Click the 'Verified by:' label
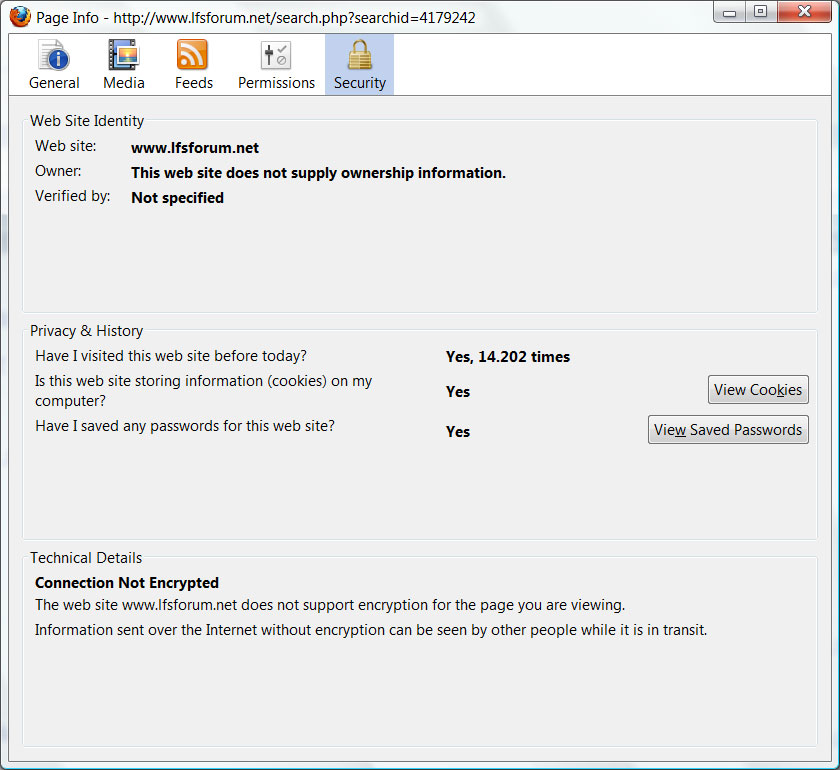 (72, 196)
